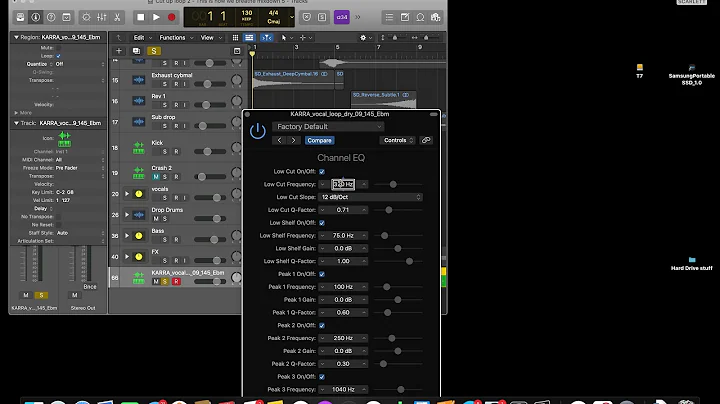The height and width of the screenshot is (404, 720).
Task: Click the red Record transport button
Action: pos(172,17)
